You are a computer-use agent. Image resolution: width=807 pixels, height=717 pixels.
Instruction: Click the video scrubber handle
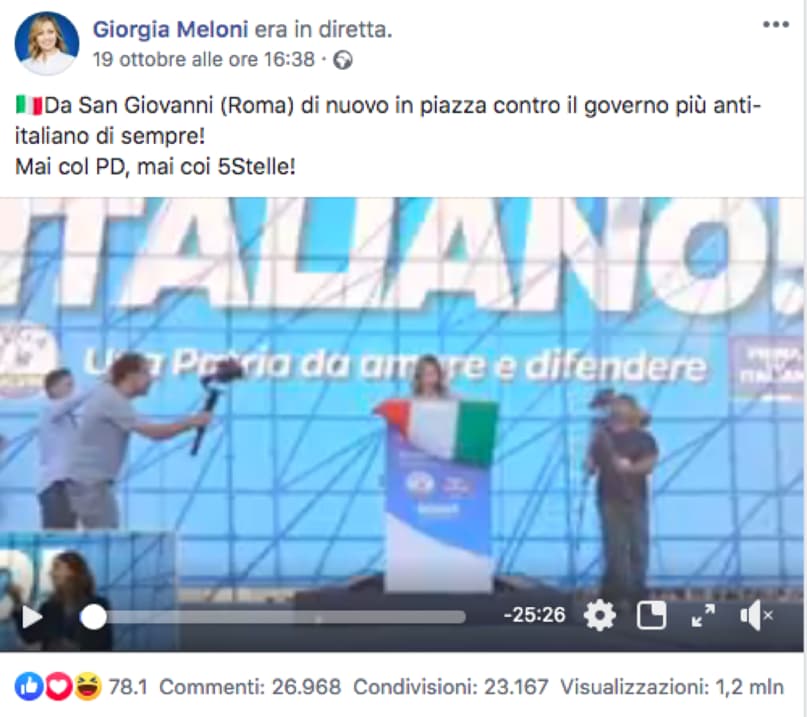(93, 617)
